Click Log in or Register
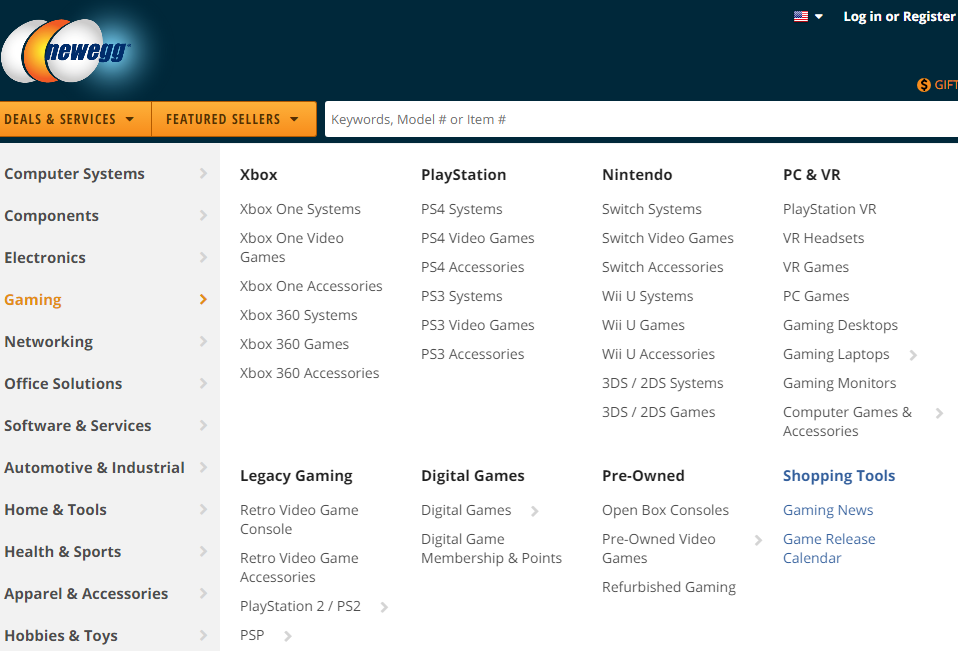 899,16
